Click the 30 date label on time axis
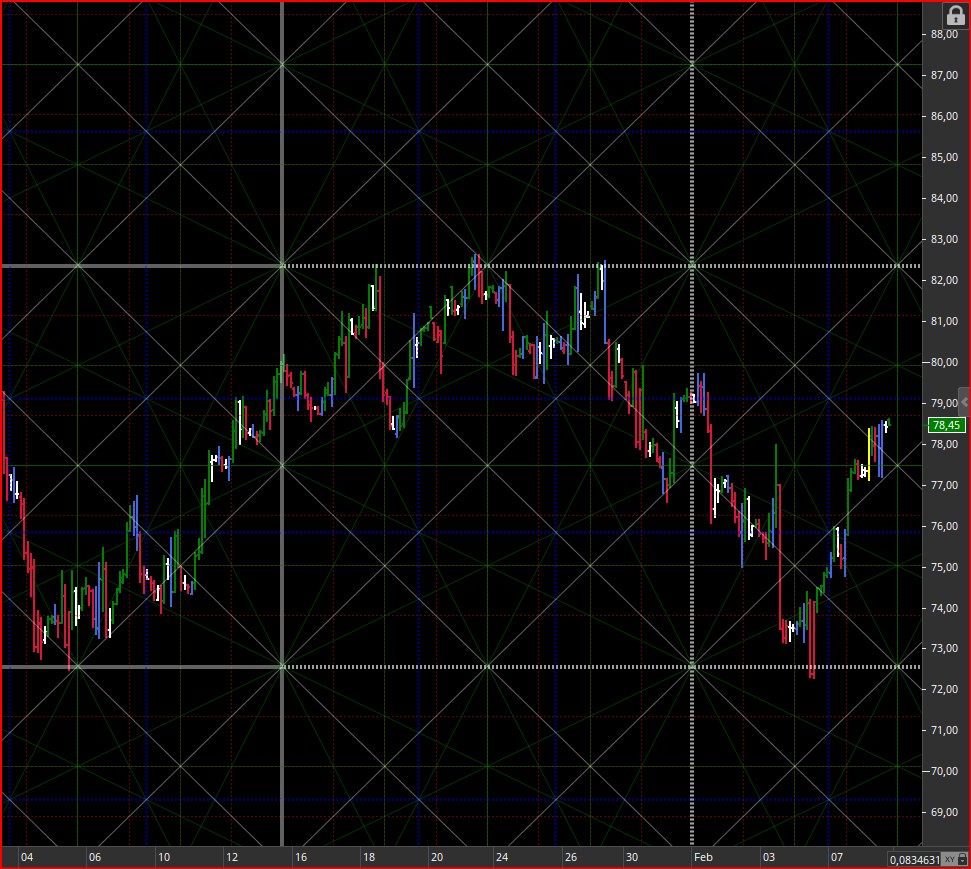Screen dimensions: 971x869 [632, 857]
